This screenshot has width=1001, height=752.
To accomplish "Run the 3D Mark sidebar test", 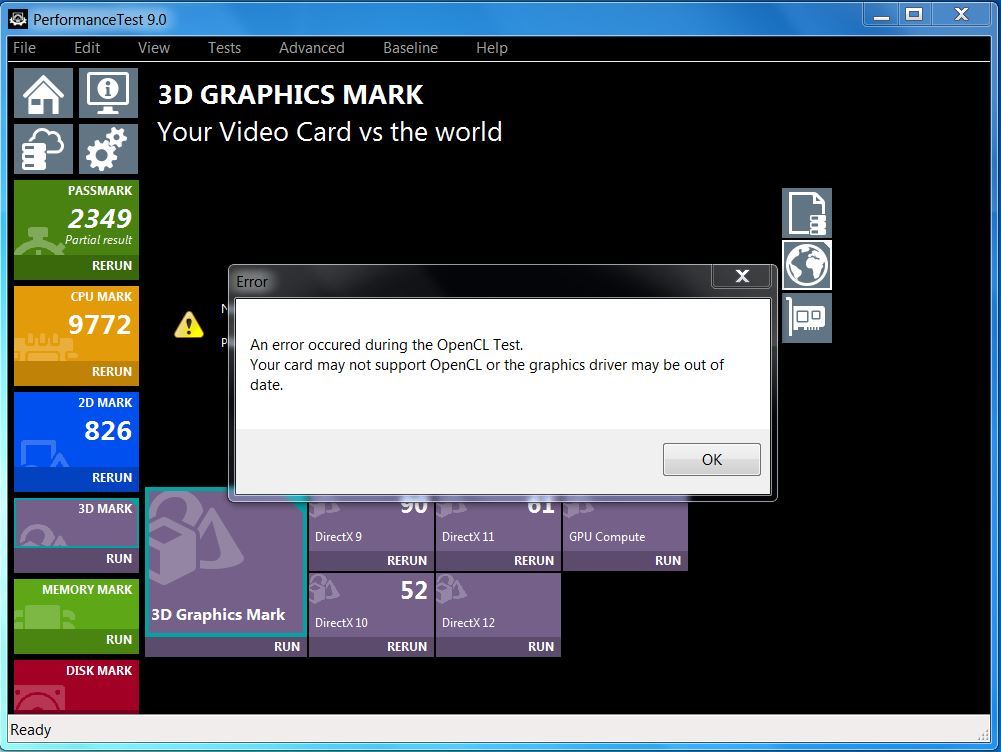I will tap(77, 559).
